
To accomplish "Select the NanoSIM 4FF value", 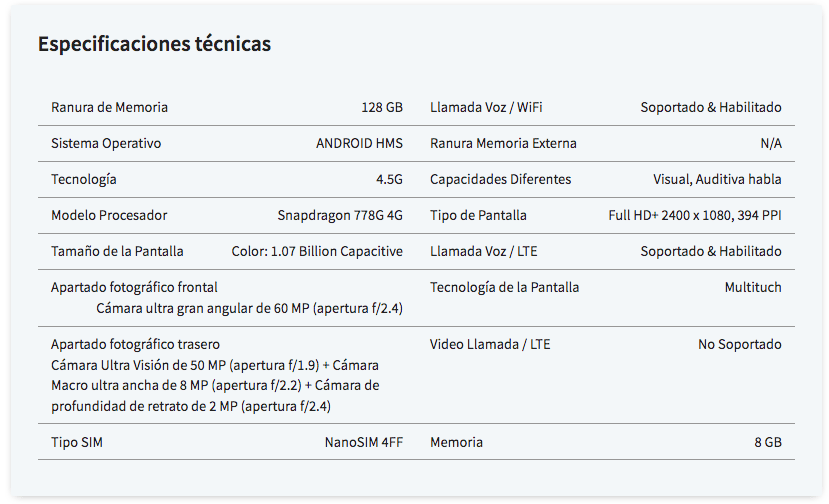I will (364, 442).
